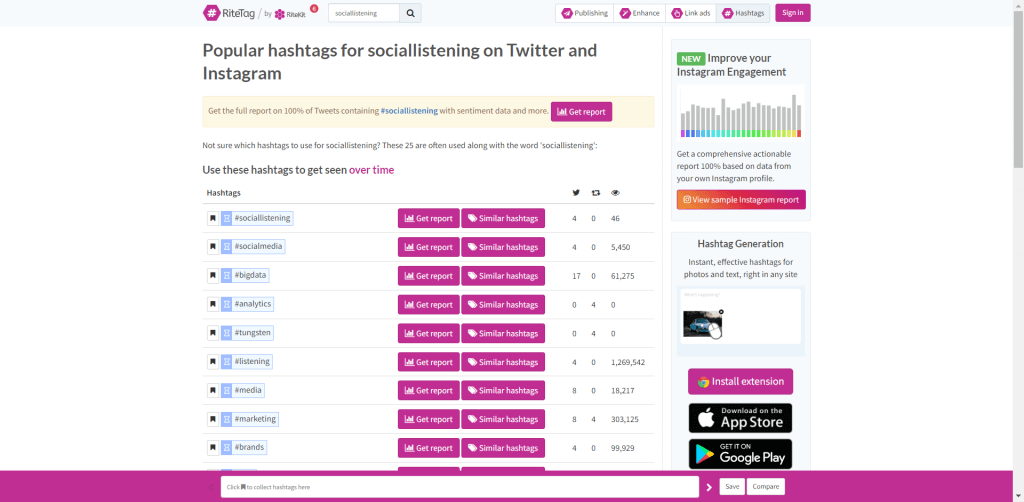Click the hashtag collection input field
Screen dimensions: 1024x502
coord(459,487)
